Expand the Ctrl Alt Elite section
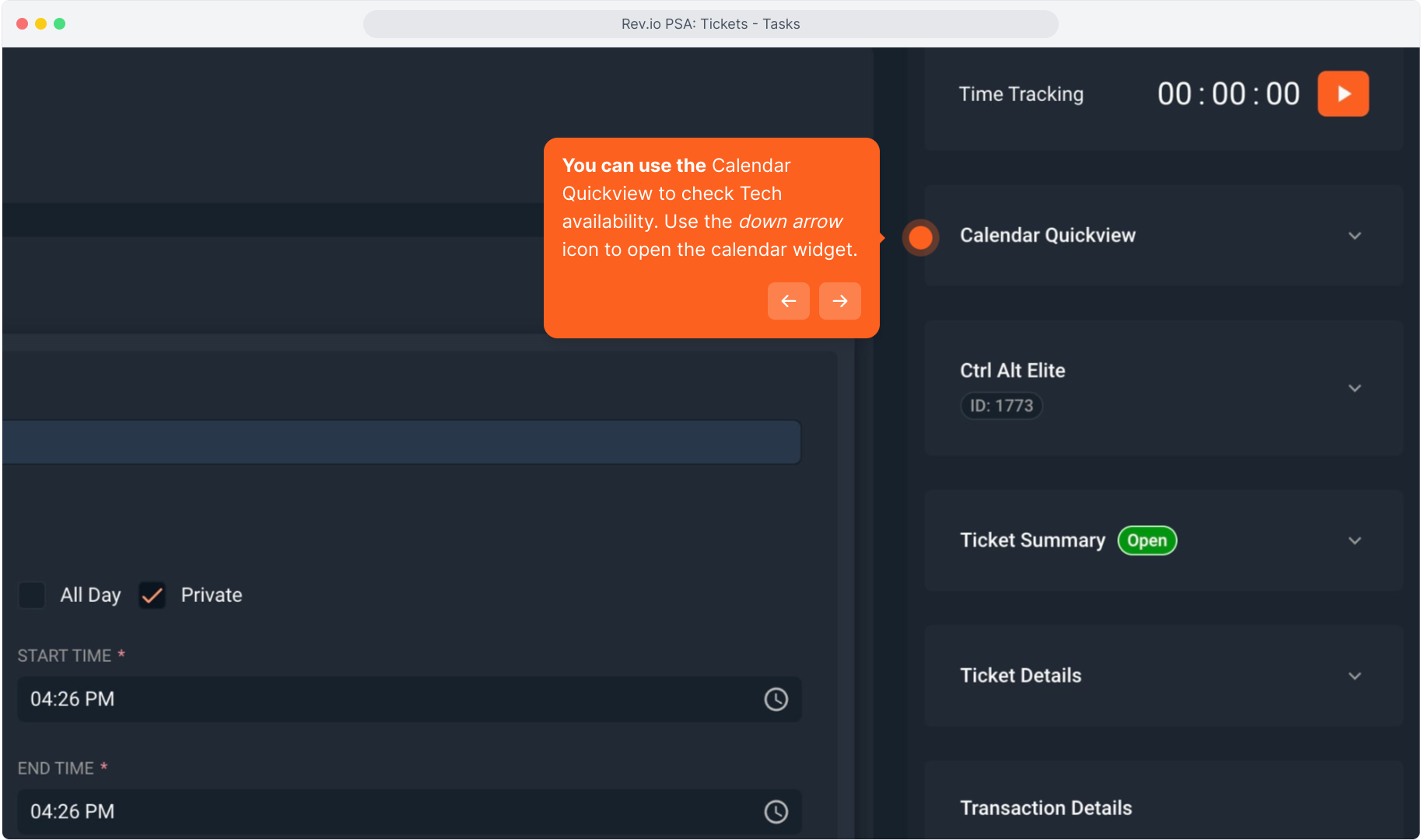Image resolution: width=1422 pixels, height=840 pixels. point(1354,388)
